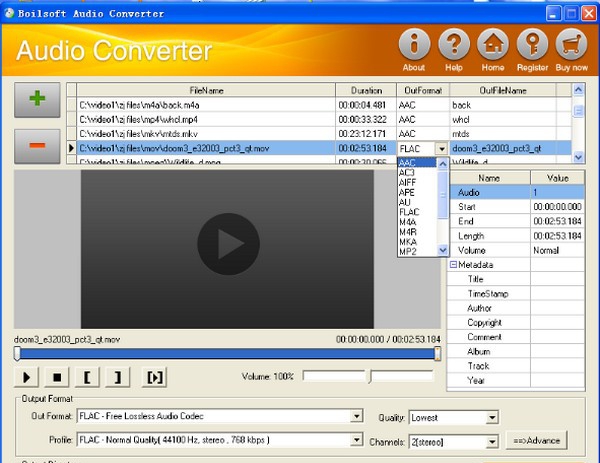The image size is (600, 463).
Task: Click the large play button in preview
Action: [228, 244]
